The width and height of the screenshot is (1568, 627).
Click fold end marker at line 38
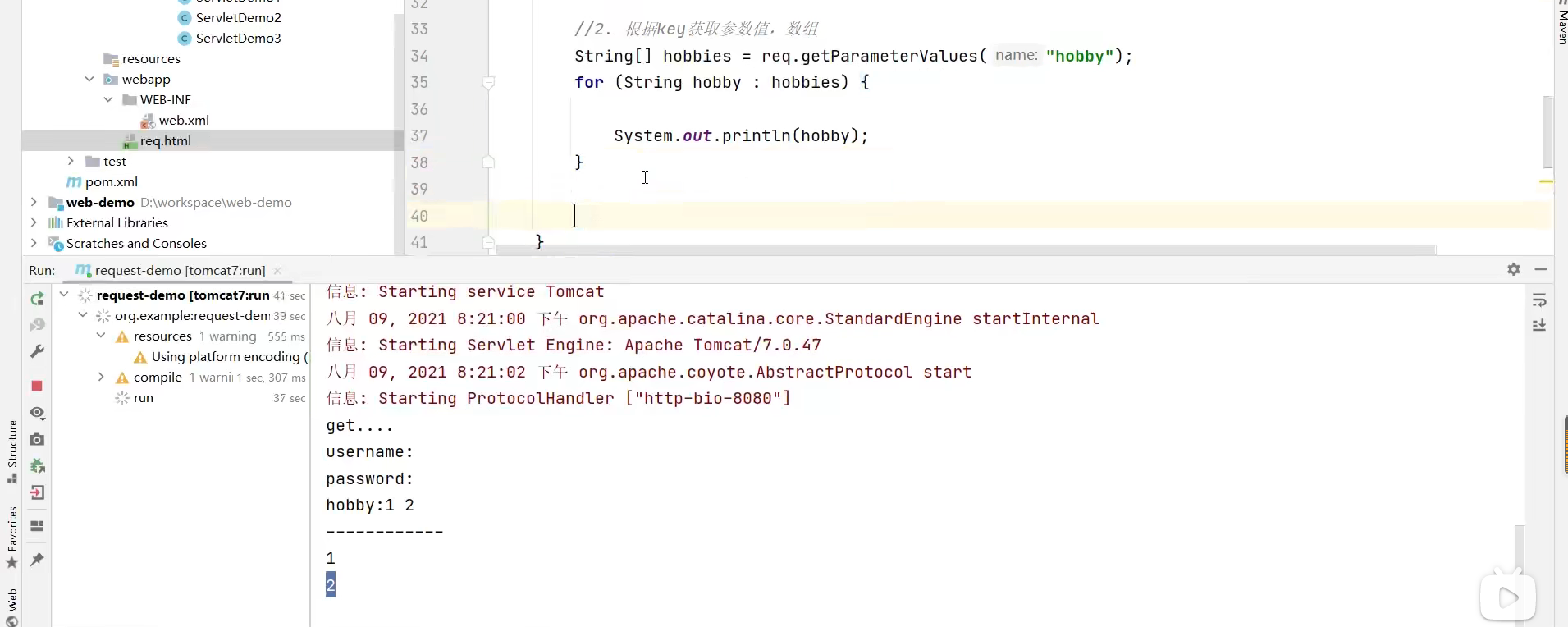pyautogui.click(x=488, y=162)
